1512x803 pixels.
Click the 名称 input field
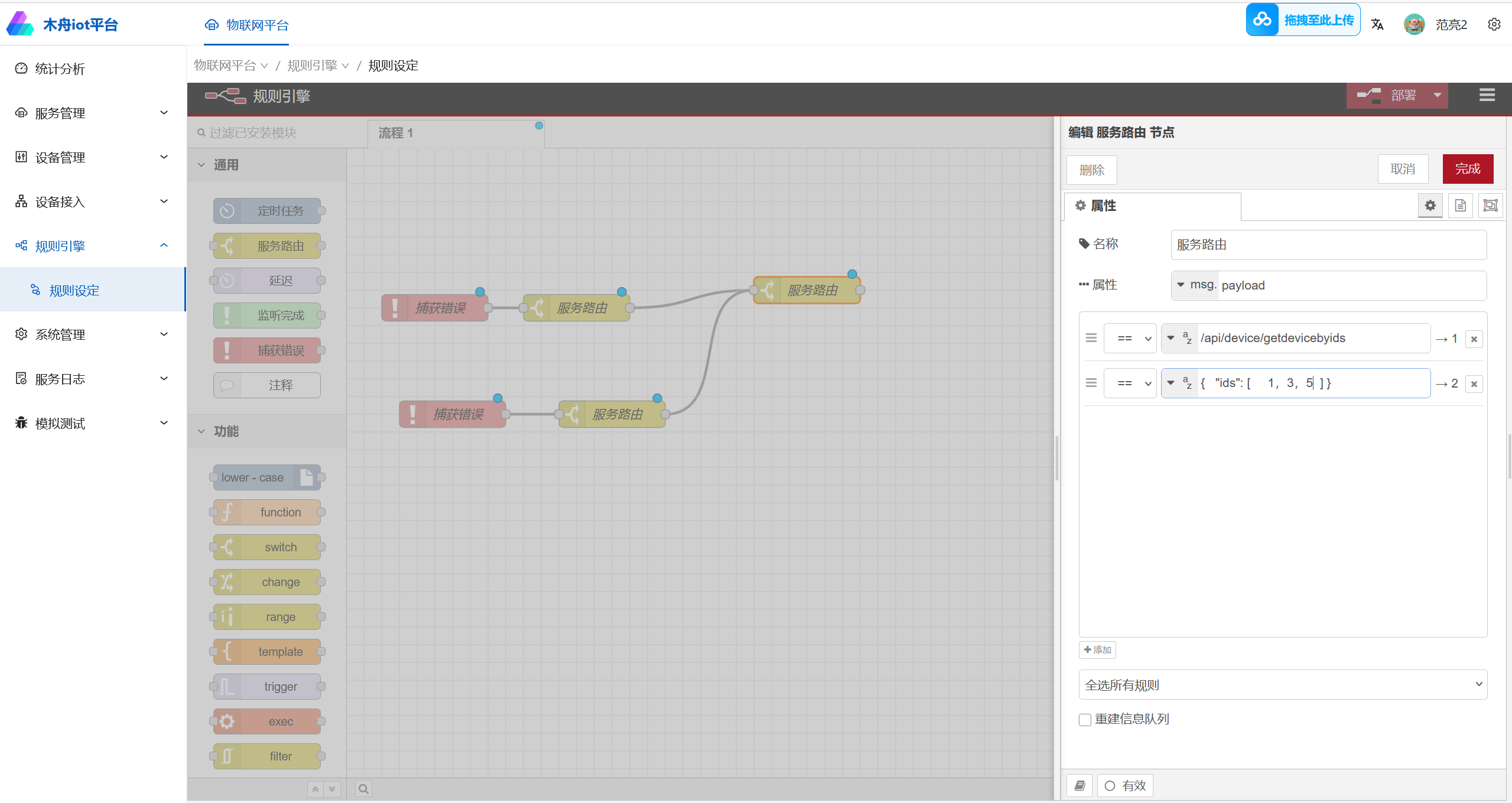point(1328,245)
